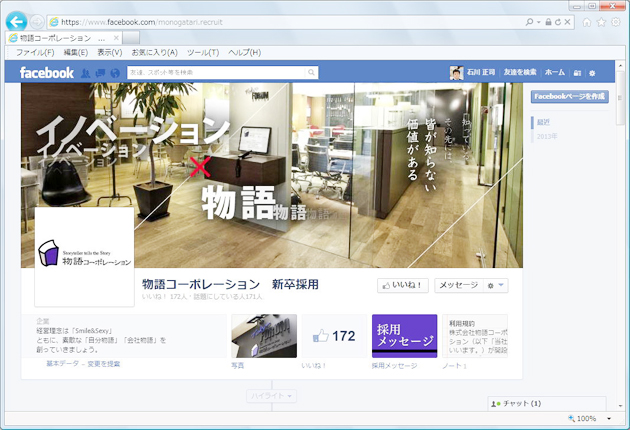
Task: Click the zoom magnifier icon in status bar
Action: click(x=571, y=418)
